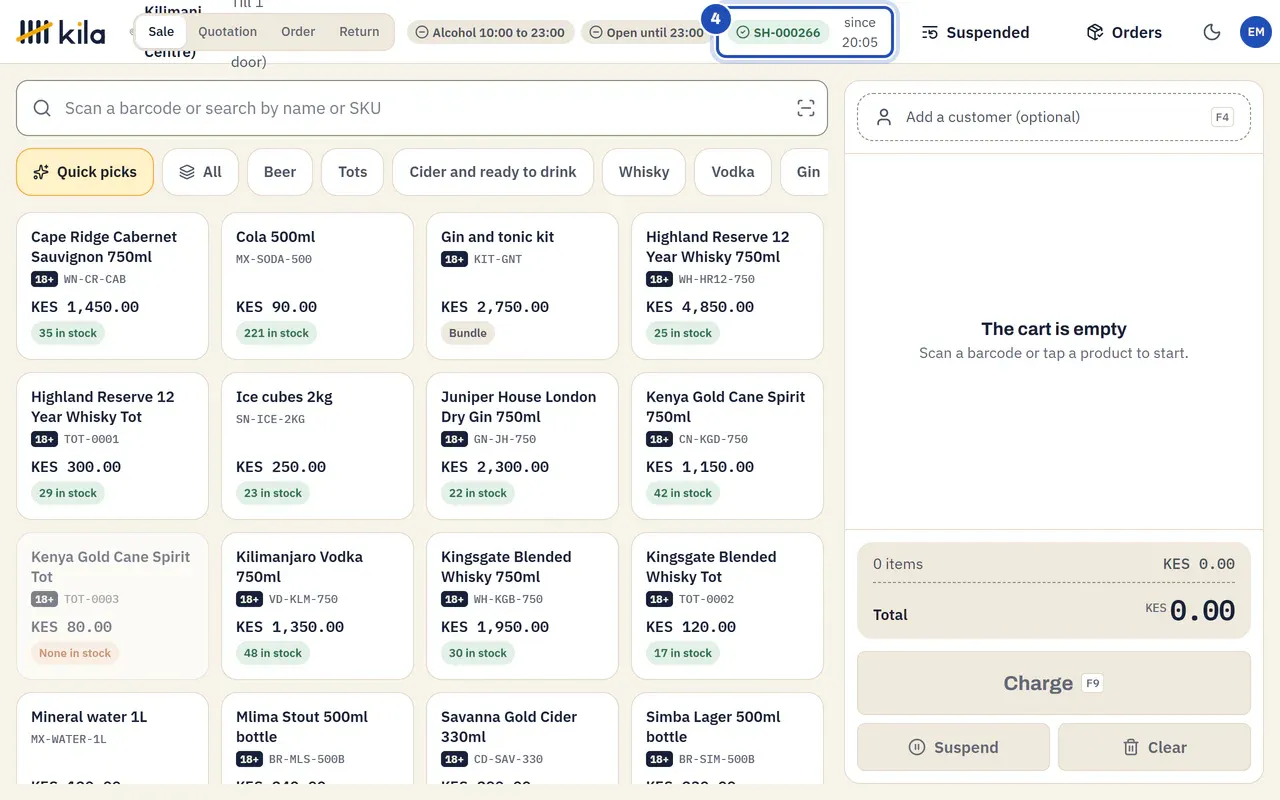Add Kingsgate Blended Whisky 750ml
This screenshot has width=1280, height=800.
point(522,606)
